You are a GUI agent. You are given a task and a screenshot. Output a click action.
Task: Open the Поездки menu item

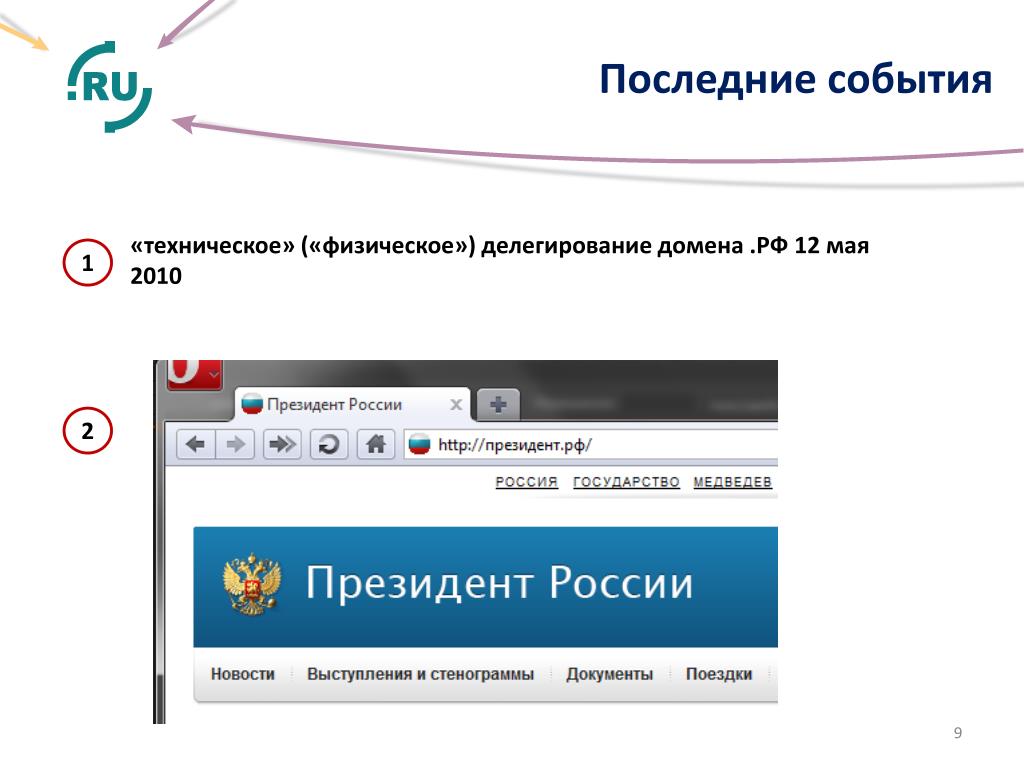tap(719, 674)
